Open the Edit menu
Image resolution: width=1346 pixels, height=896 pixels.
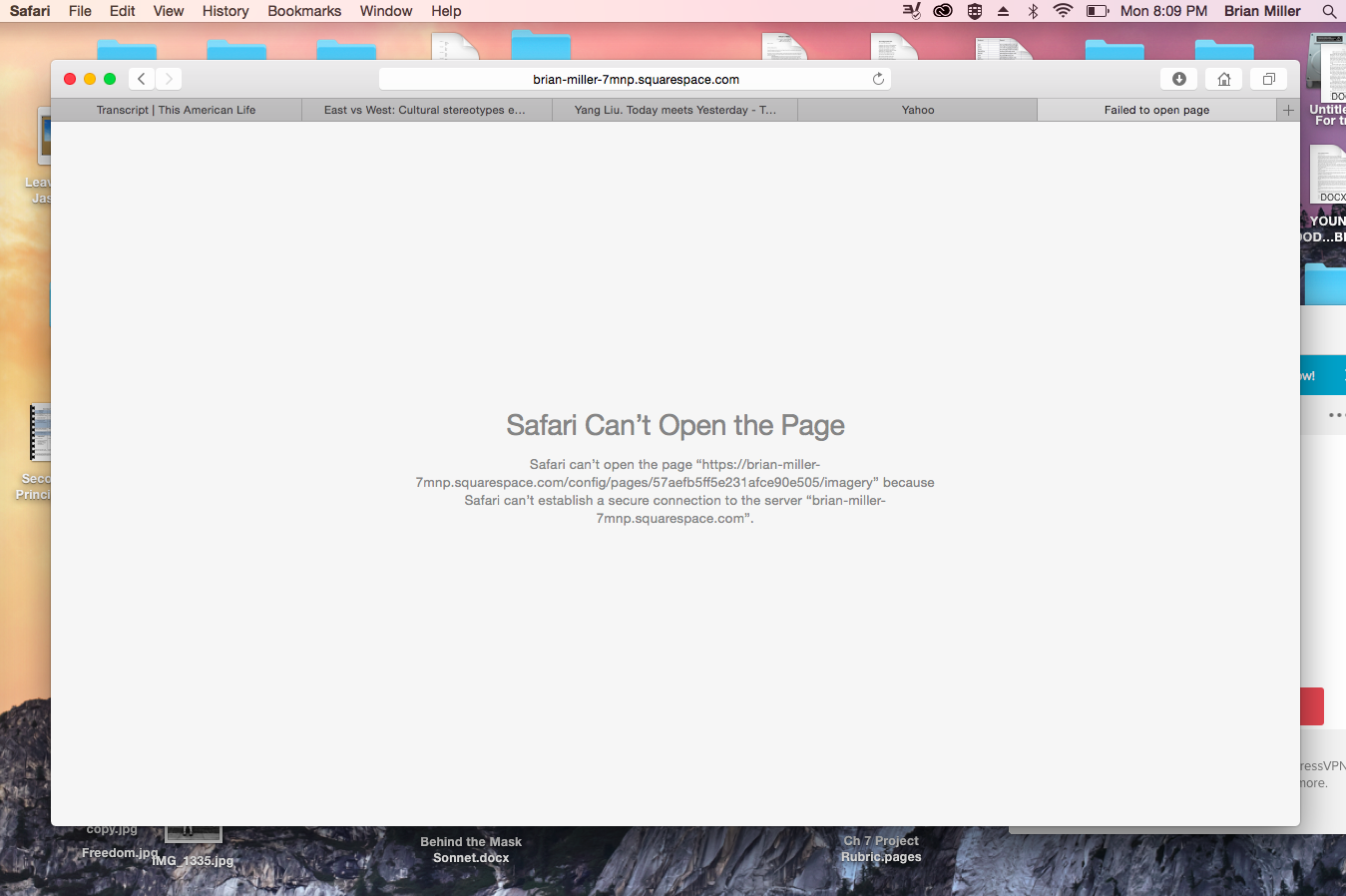pos(122,11)
